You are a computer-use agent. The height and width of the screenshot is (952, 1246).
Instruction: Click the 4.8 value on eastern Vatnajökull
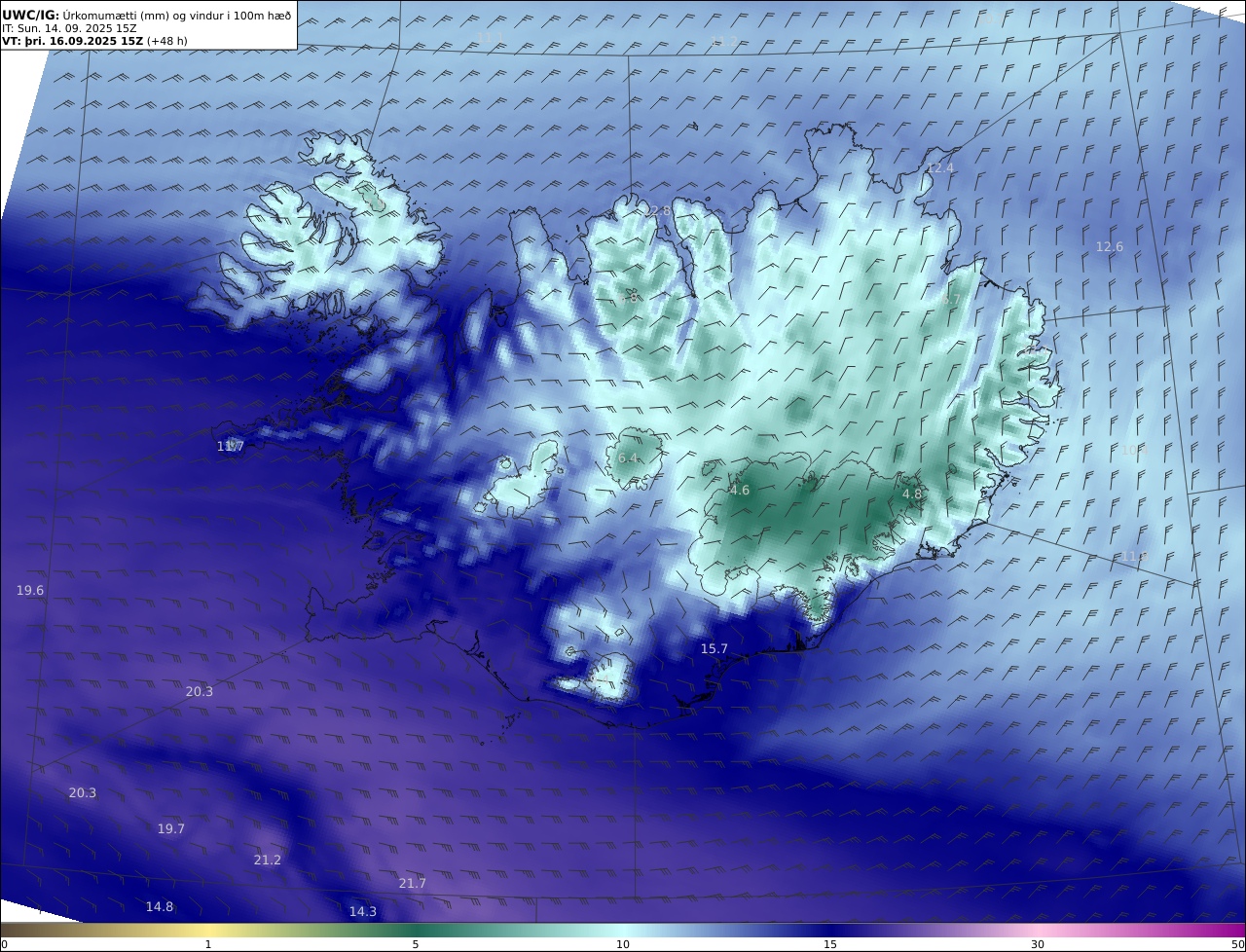tap(912, 494)
